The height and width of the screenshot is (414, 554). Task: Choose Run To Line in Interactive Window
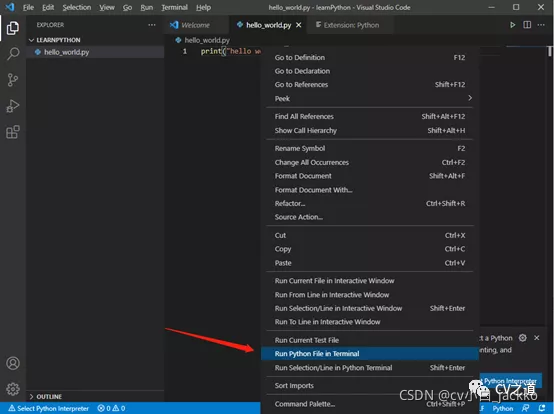pos(370,322)
